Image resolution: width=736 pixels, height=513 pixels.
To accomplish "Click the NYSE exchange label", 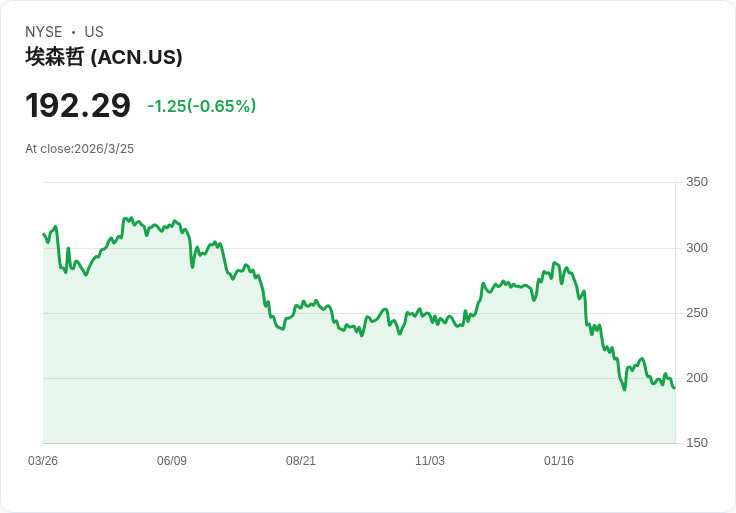I will pyautogui.click(x=43, y=32).
